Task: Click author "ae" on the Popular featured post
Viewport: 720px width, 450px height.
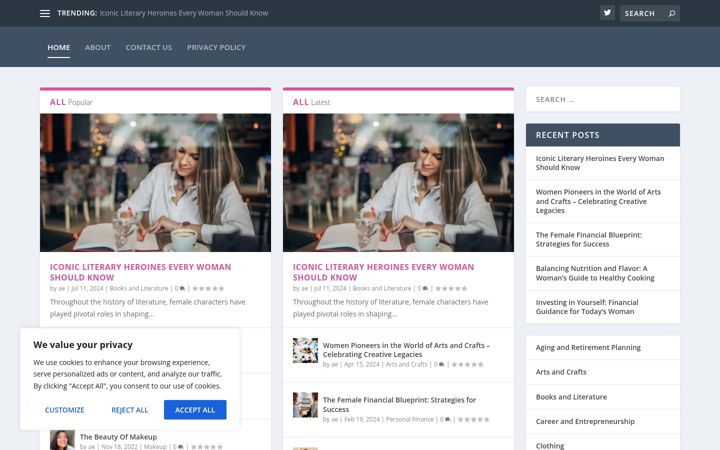Action: [x=61, y=289]
